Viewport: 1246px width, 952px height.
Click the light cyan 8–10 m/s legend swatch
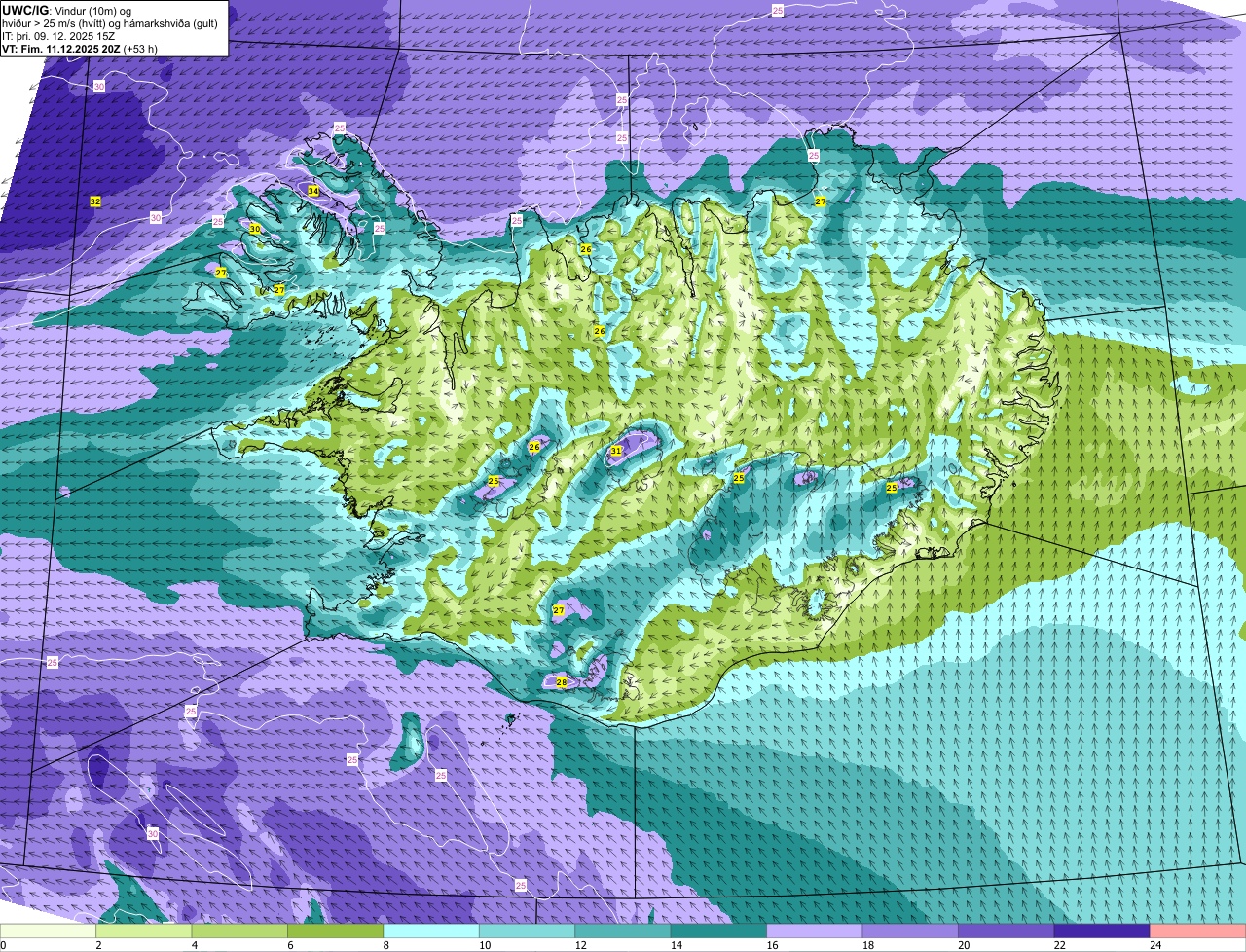[431, 931]
